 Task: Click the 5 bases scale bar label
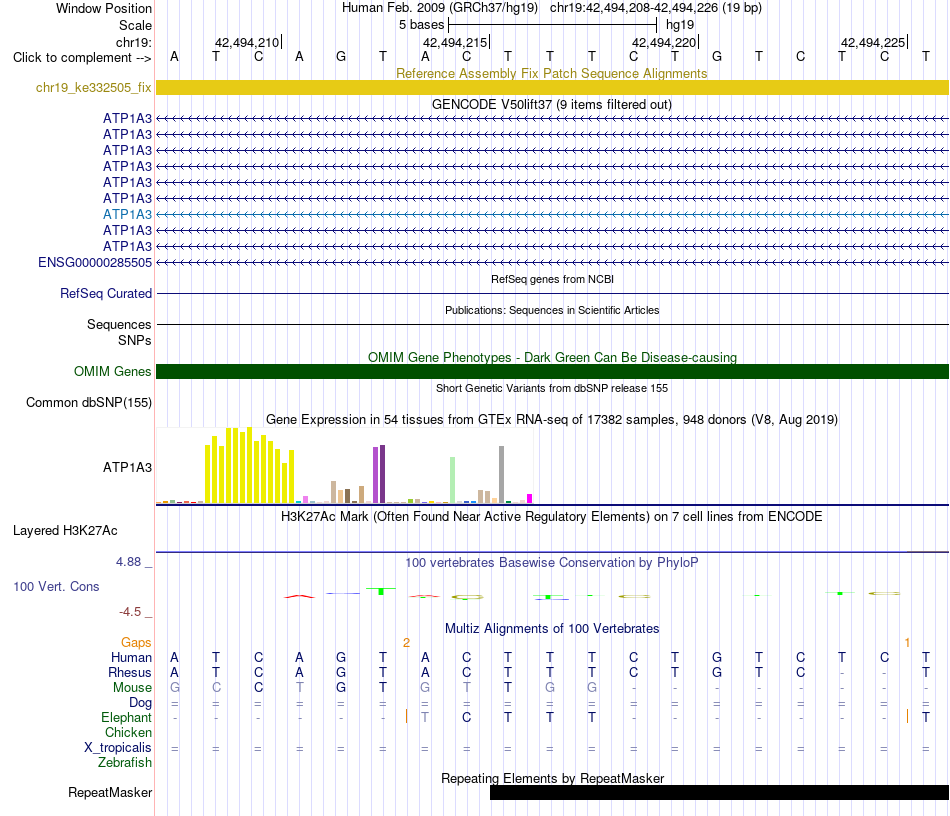point(421,25)
